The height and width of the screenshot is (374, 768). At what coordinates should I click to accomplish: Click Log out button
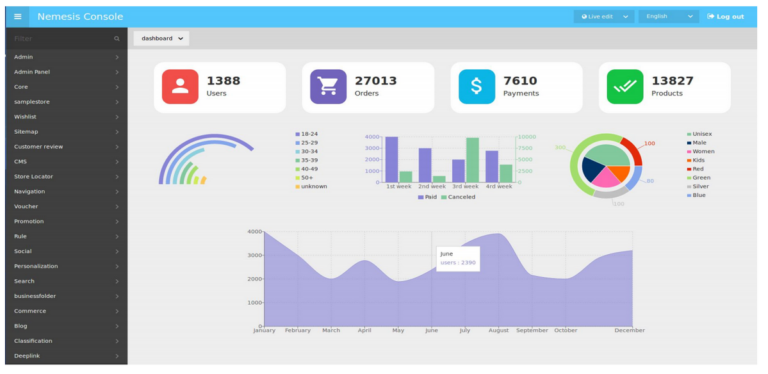[x=725, y=17]
